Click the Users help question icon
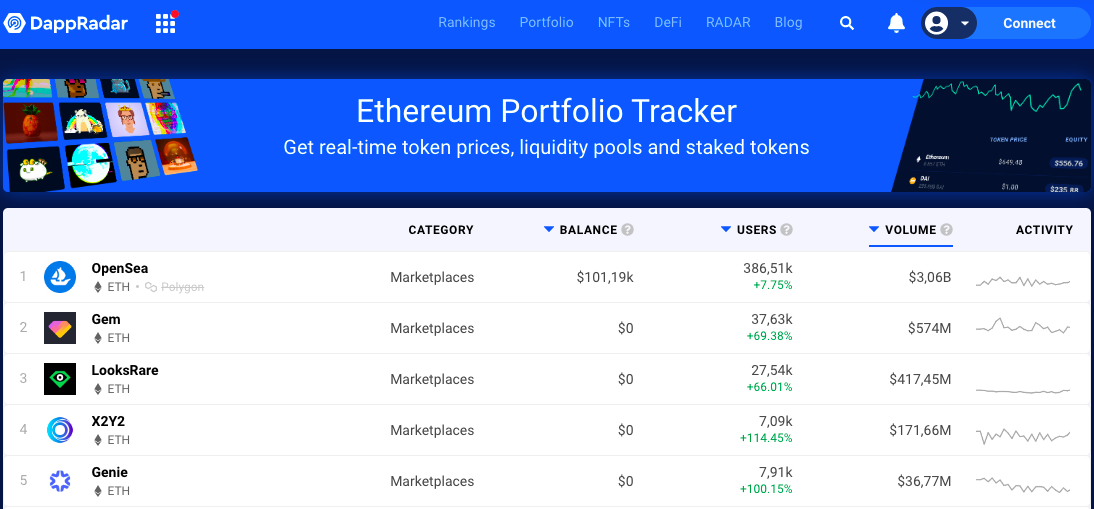The width and height of the screenshot is (1094, 509). tap(786, 229)
